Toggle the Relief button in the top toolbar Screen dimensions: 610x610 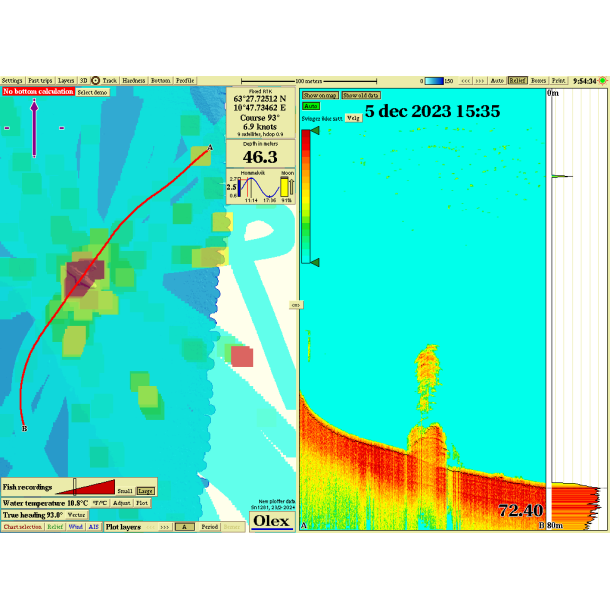tap(517, 80)
